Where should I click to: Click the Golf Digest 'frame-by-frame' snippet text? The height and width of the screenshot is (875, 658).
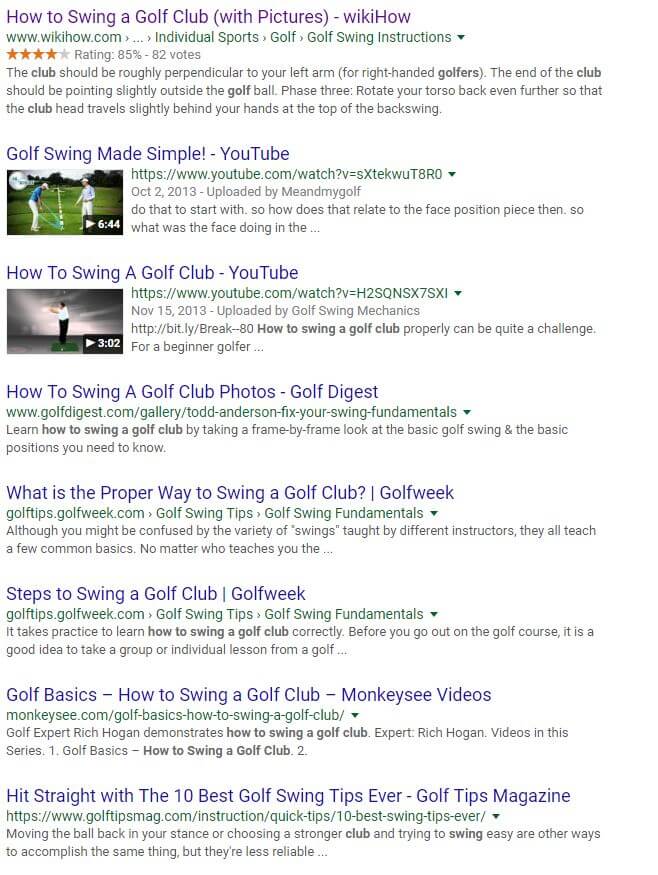tap(287, 439)
